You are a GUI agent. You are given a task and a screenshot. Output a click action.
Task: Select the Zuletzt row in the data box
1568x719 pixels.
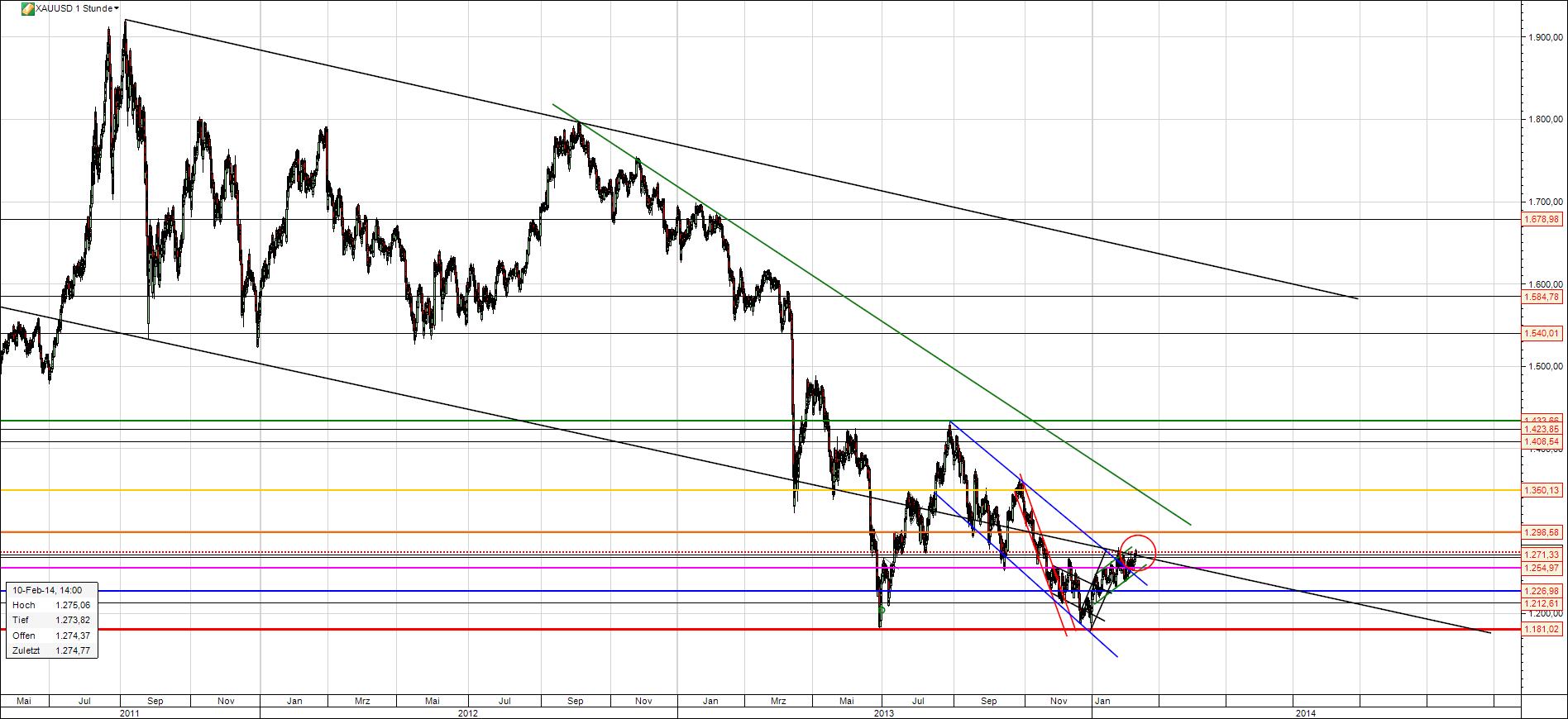pyautogui.click(x=51, y=651)
